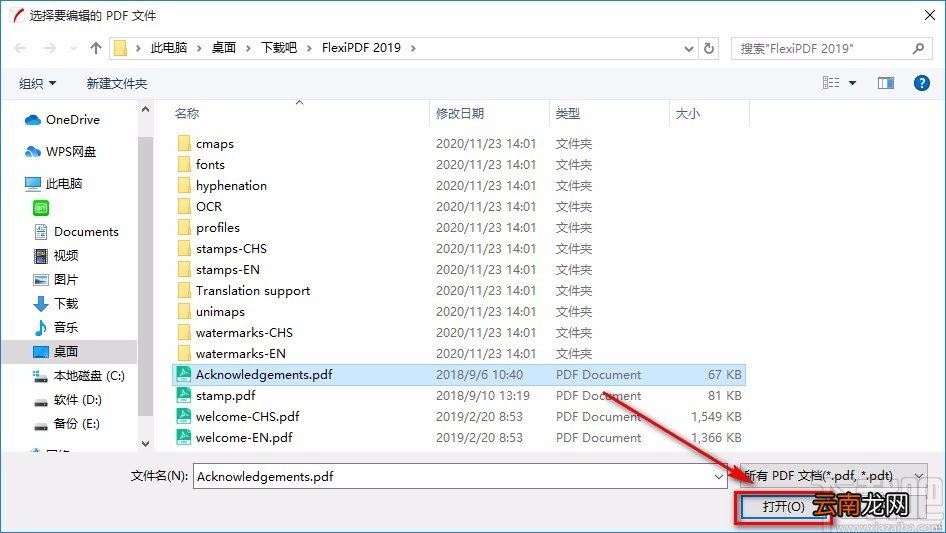Go forward with the forward arrow
This screenshot has height=533, width=946.
tap(49, 48)
